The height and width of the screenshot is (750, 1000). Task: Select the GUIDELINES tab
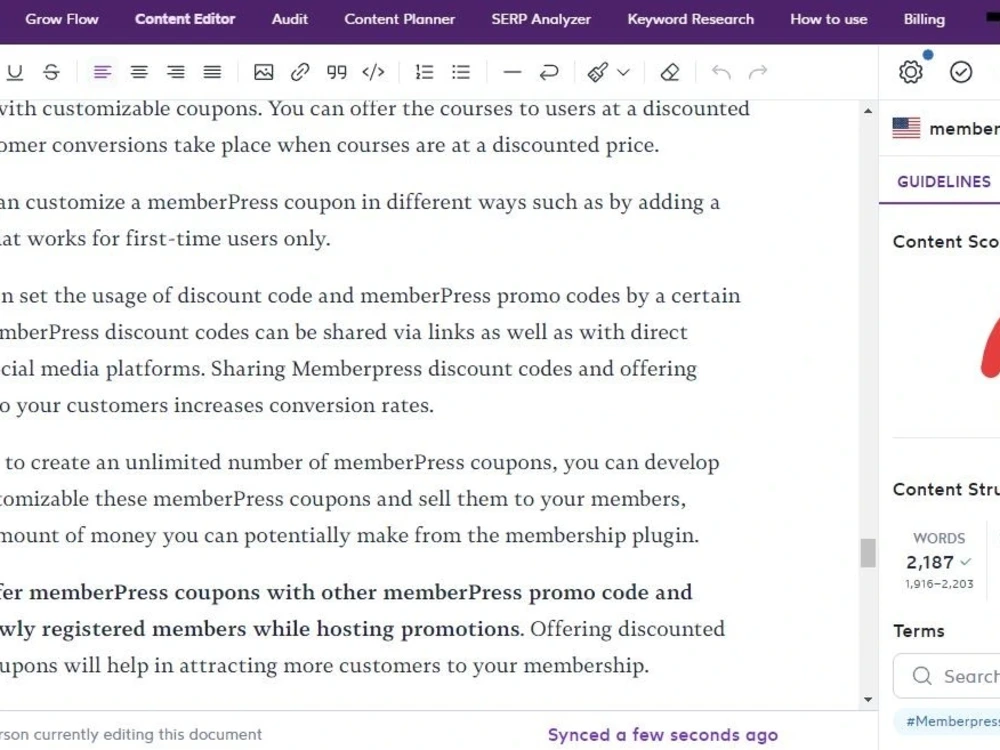(x=944, y=182)
